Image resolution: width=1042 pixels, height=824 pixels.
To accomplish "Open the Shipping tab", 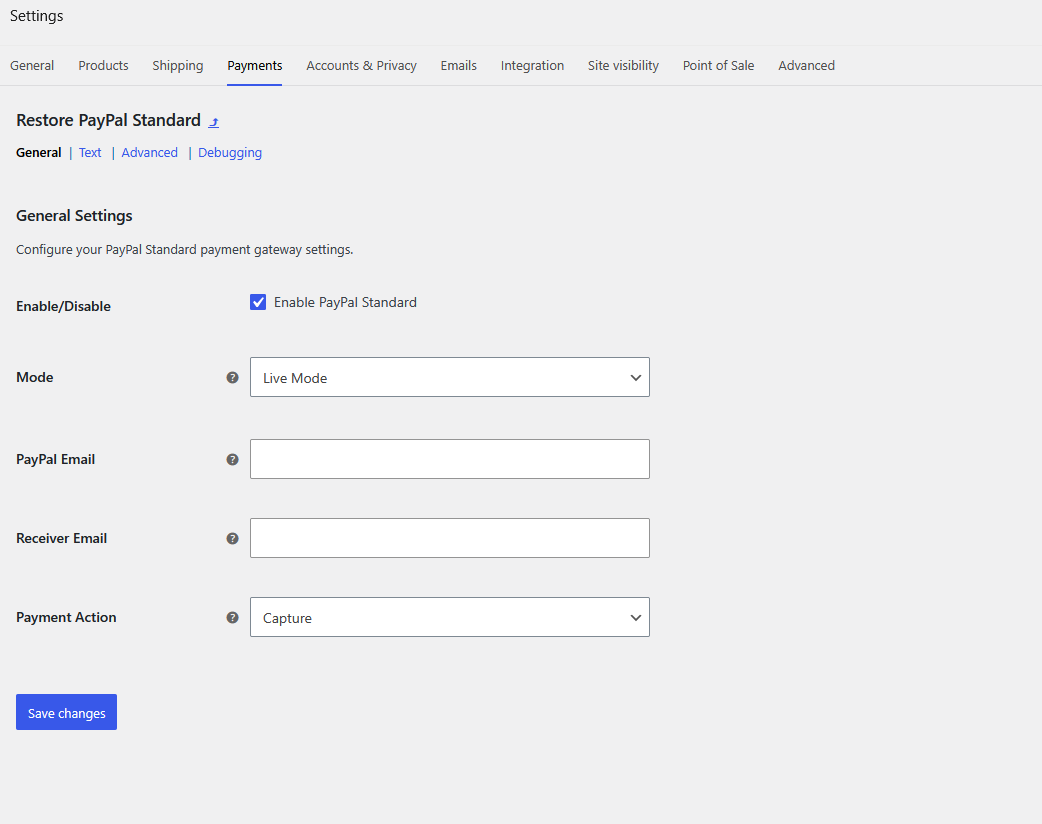I will 177,66.
